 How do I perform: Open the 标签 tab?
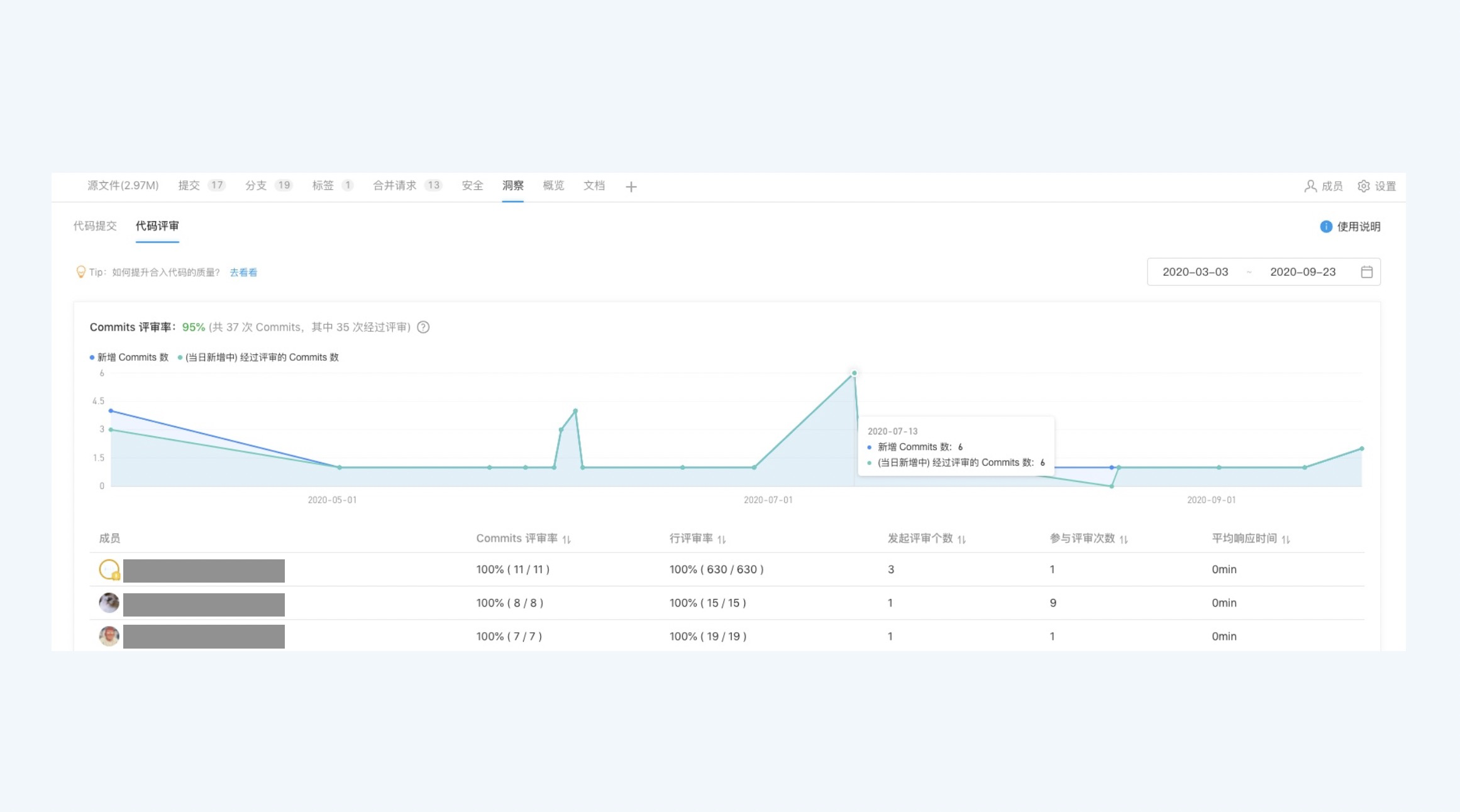(333, 185)
